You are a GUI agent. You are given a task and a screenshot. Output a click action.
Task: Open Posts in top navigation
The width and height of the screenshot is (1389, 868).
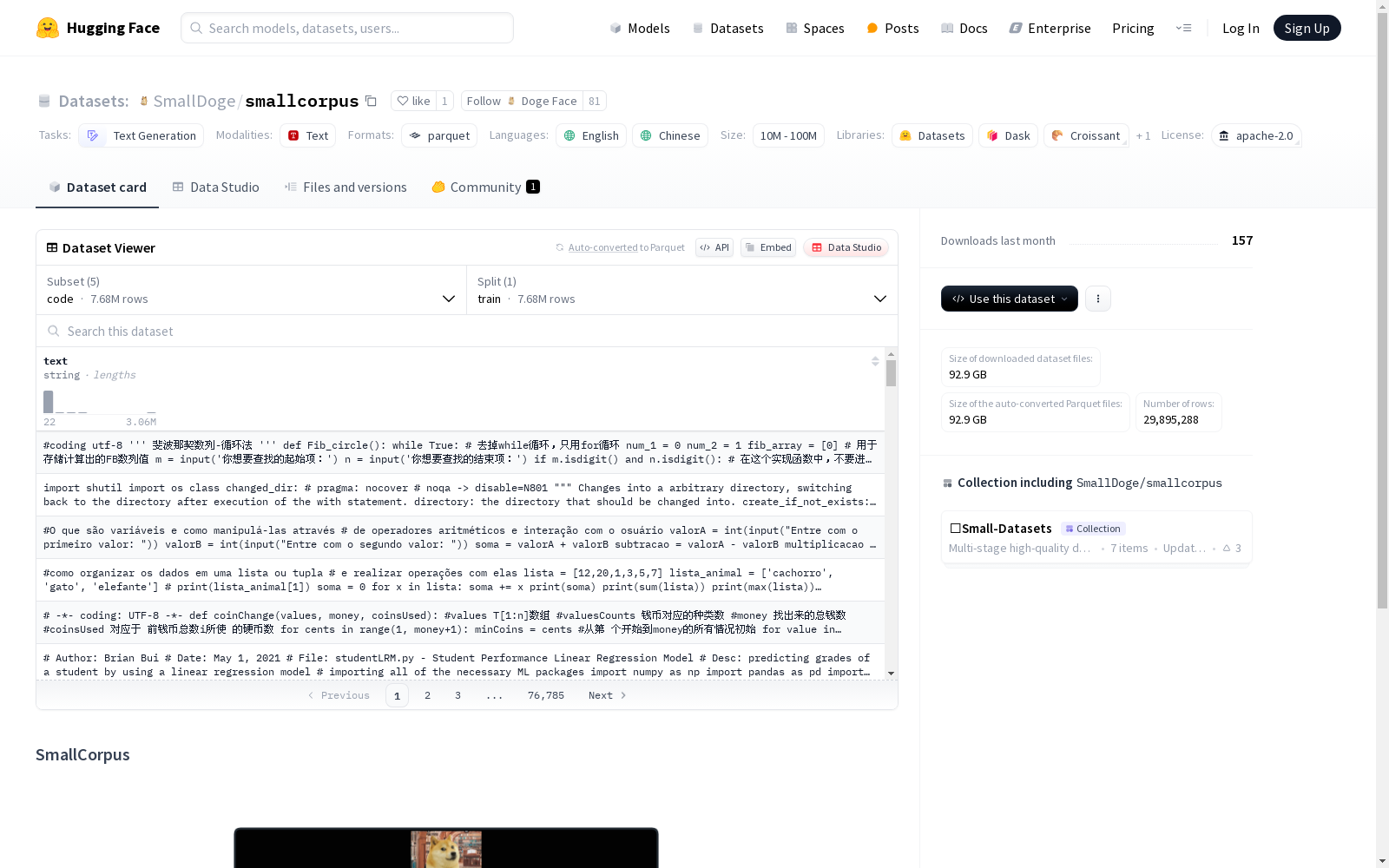coord(893,28)
